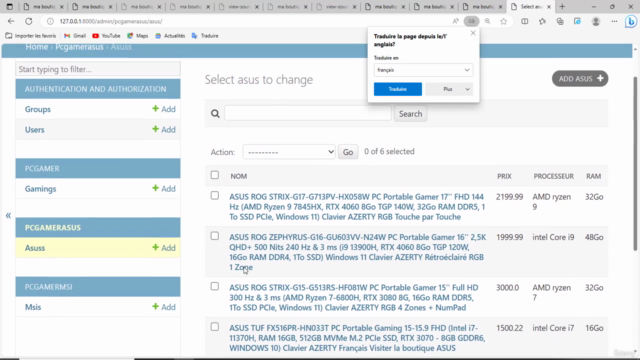Open Authentication and Authorization section header
640x360 pixels.
98,89
